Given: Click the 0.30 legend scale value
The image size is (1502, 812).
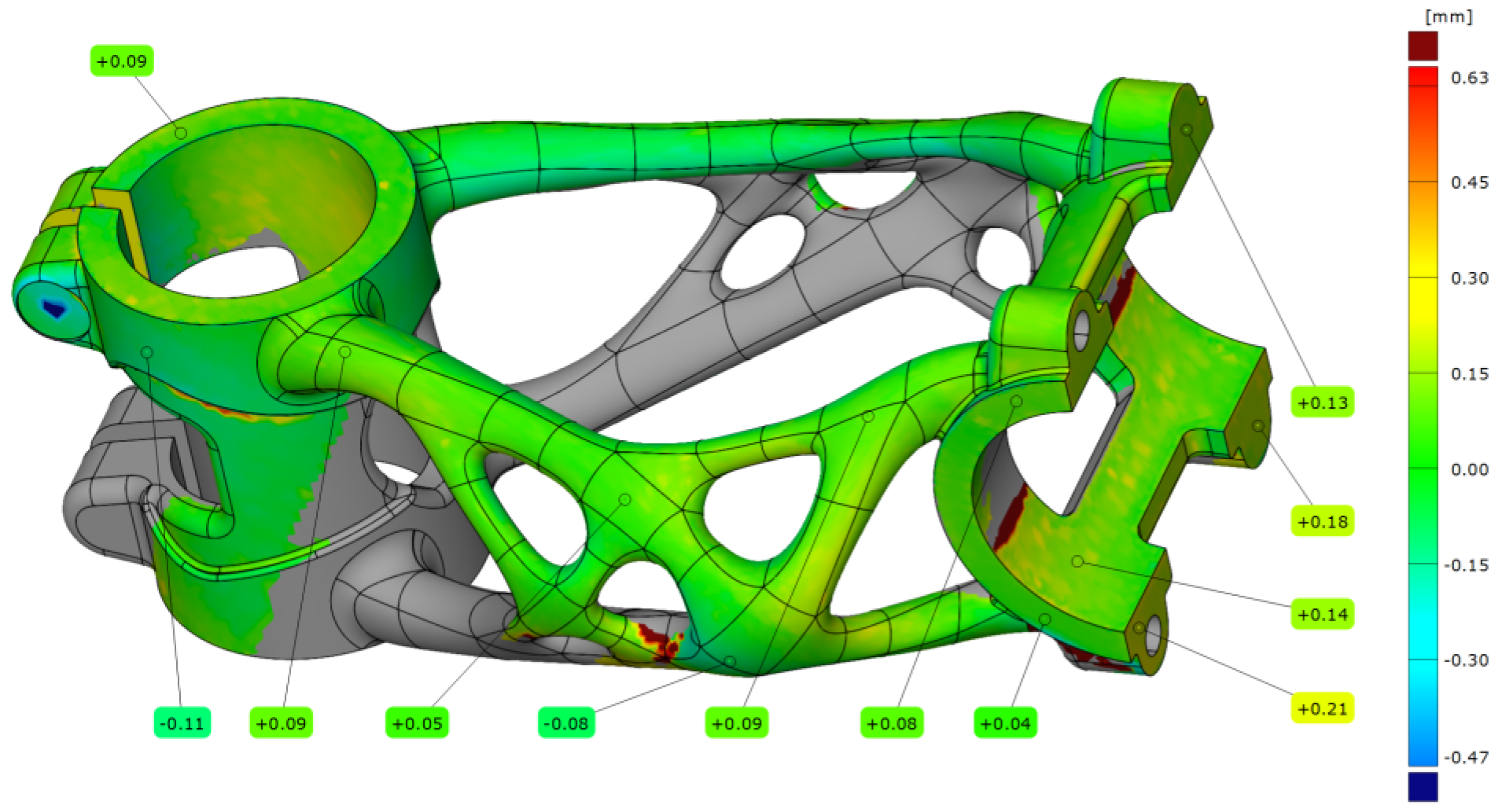Looking at the screenshot, I should coord(1470,278).
